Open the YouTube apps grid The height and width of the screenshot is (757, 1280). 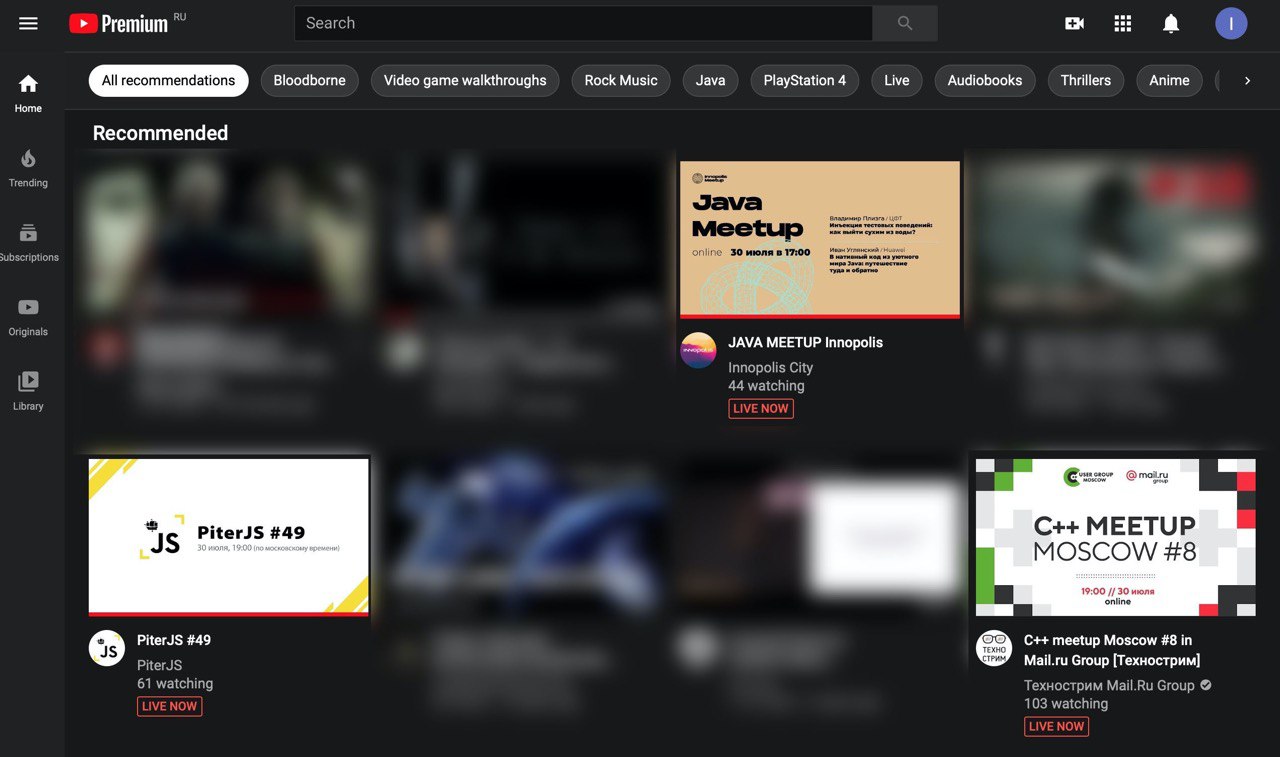click(1123, 23)
